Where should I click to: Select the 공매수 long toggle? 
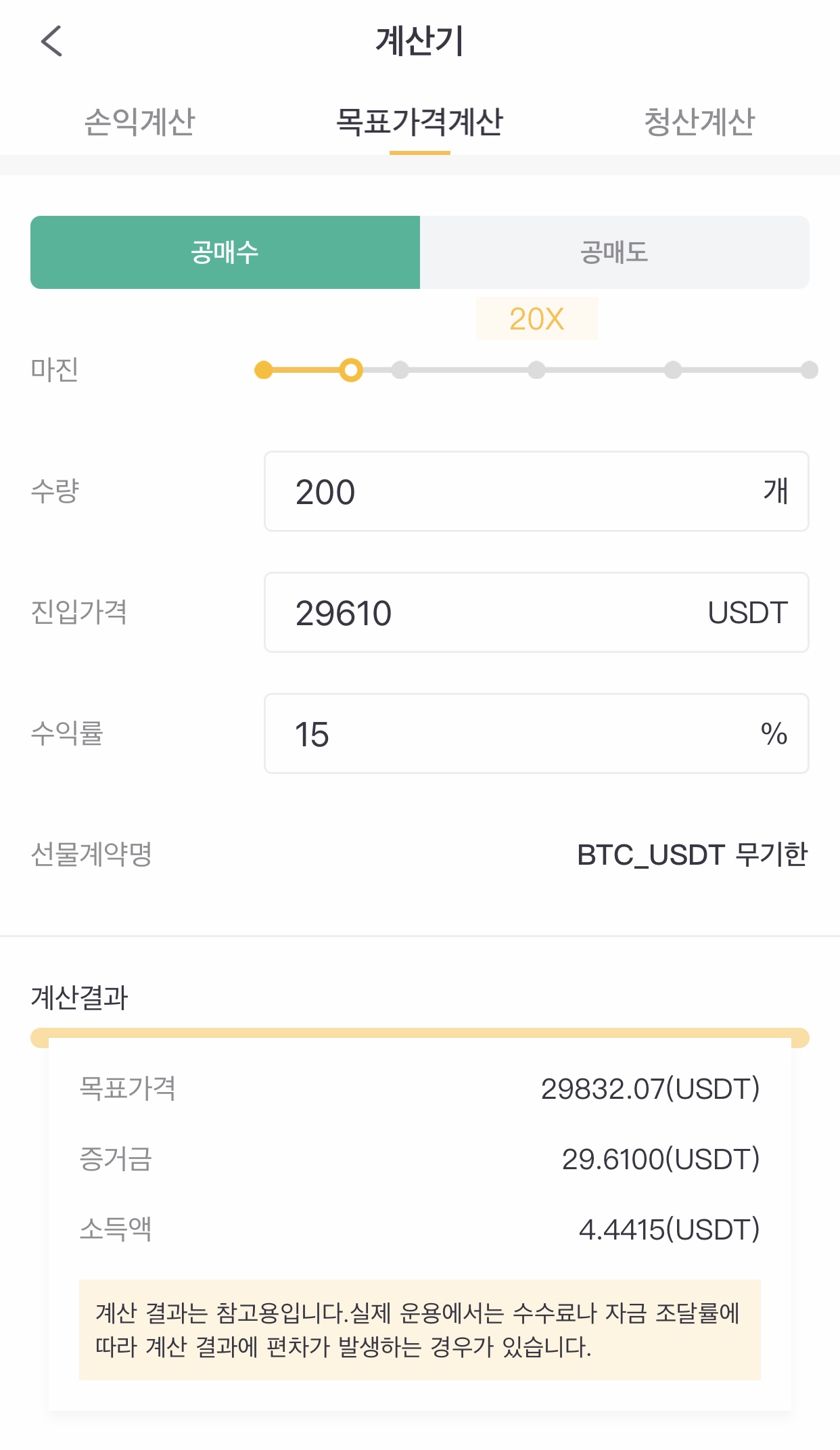(225, 252)
